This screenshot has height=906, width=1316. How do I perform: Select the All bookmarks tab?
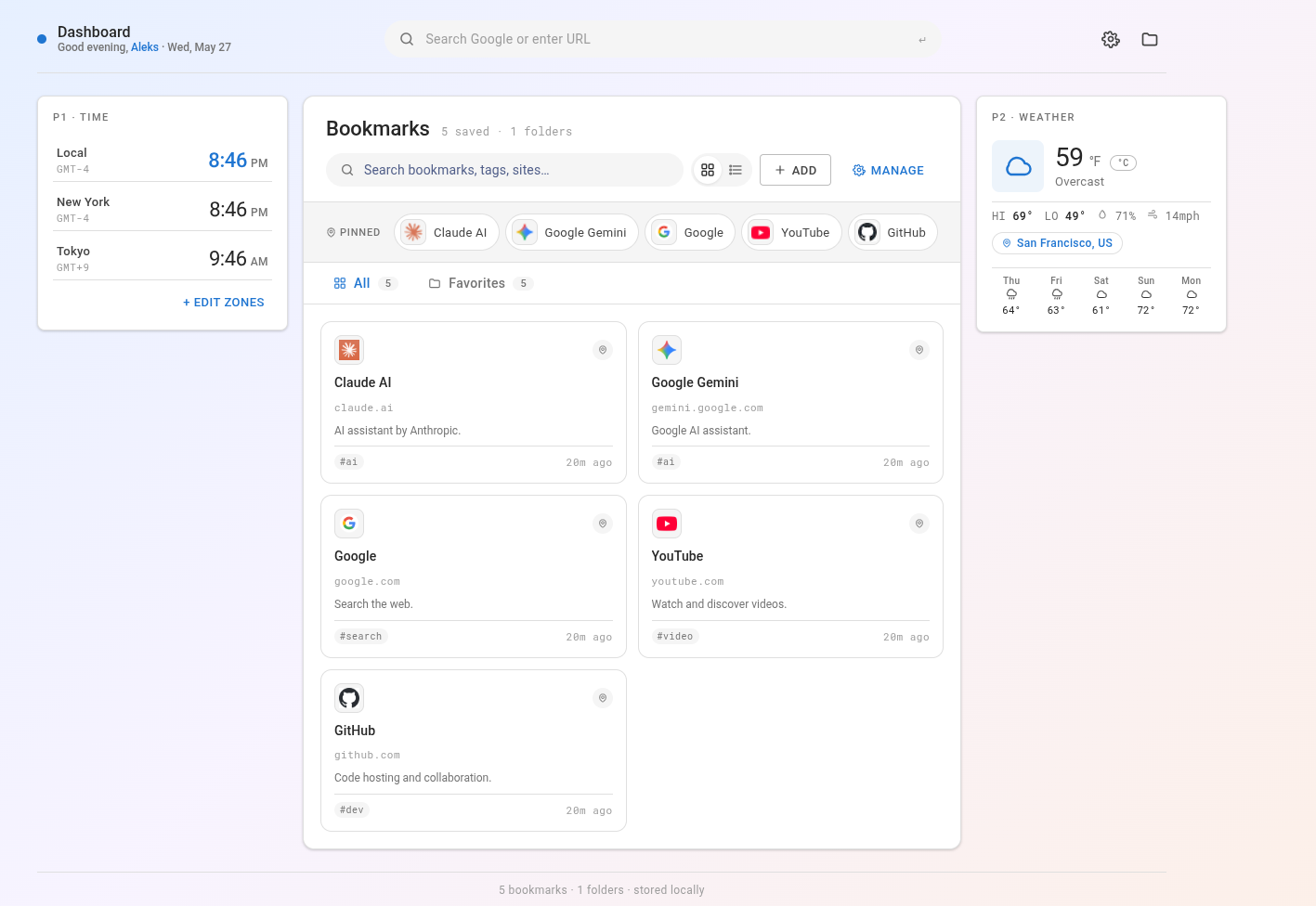[365, 283]
